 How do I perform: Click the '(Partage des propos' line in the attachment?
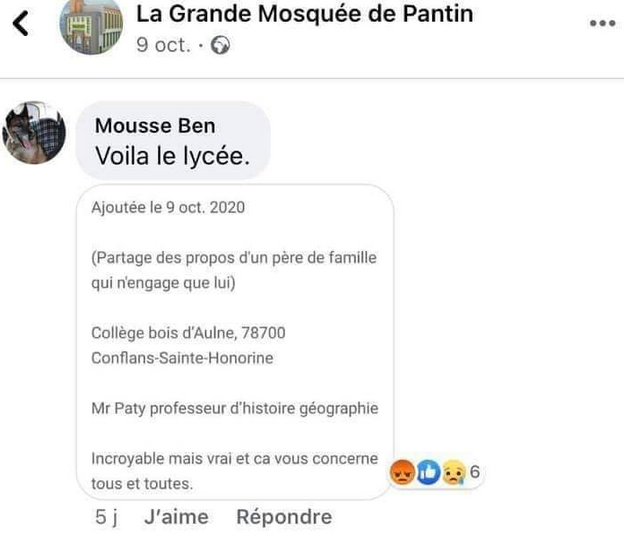234,258
